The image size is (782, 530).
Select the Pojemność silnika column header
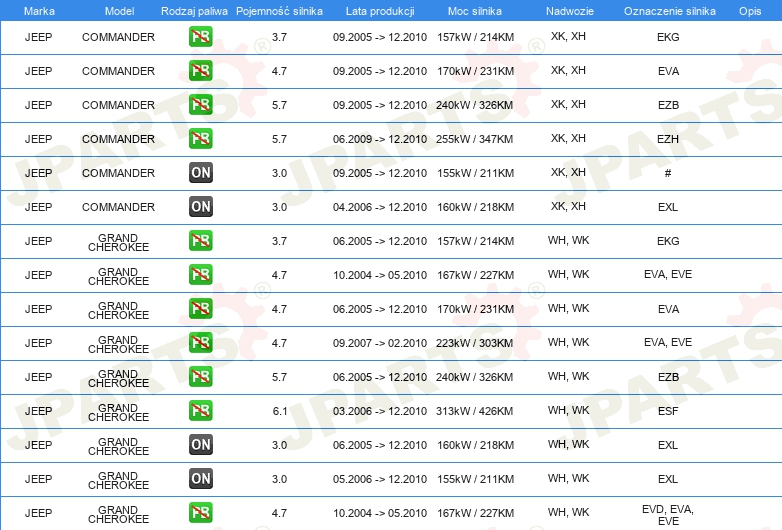click(279, 11)
